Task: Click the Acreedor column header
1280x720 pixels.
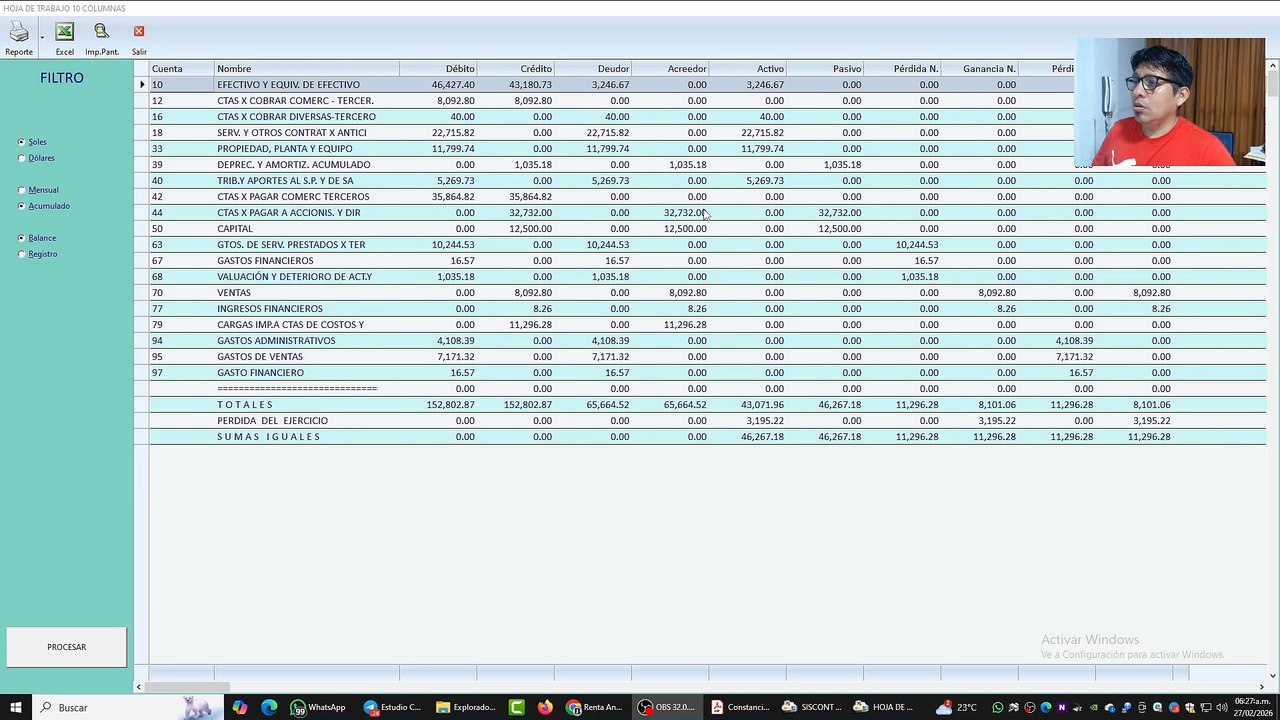Action: [x=670, y=69]
